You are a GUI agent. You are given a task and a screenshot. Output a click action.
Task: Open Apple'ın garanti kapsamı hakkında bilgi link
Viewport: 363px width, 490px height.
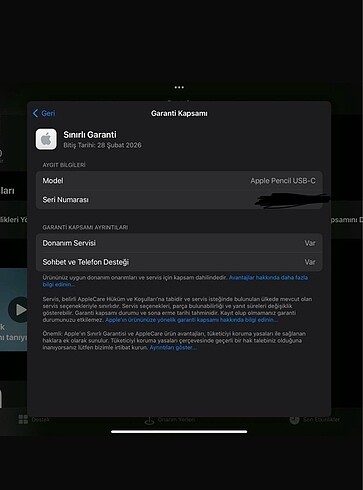191,320
